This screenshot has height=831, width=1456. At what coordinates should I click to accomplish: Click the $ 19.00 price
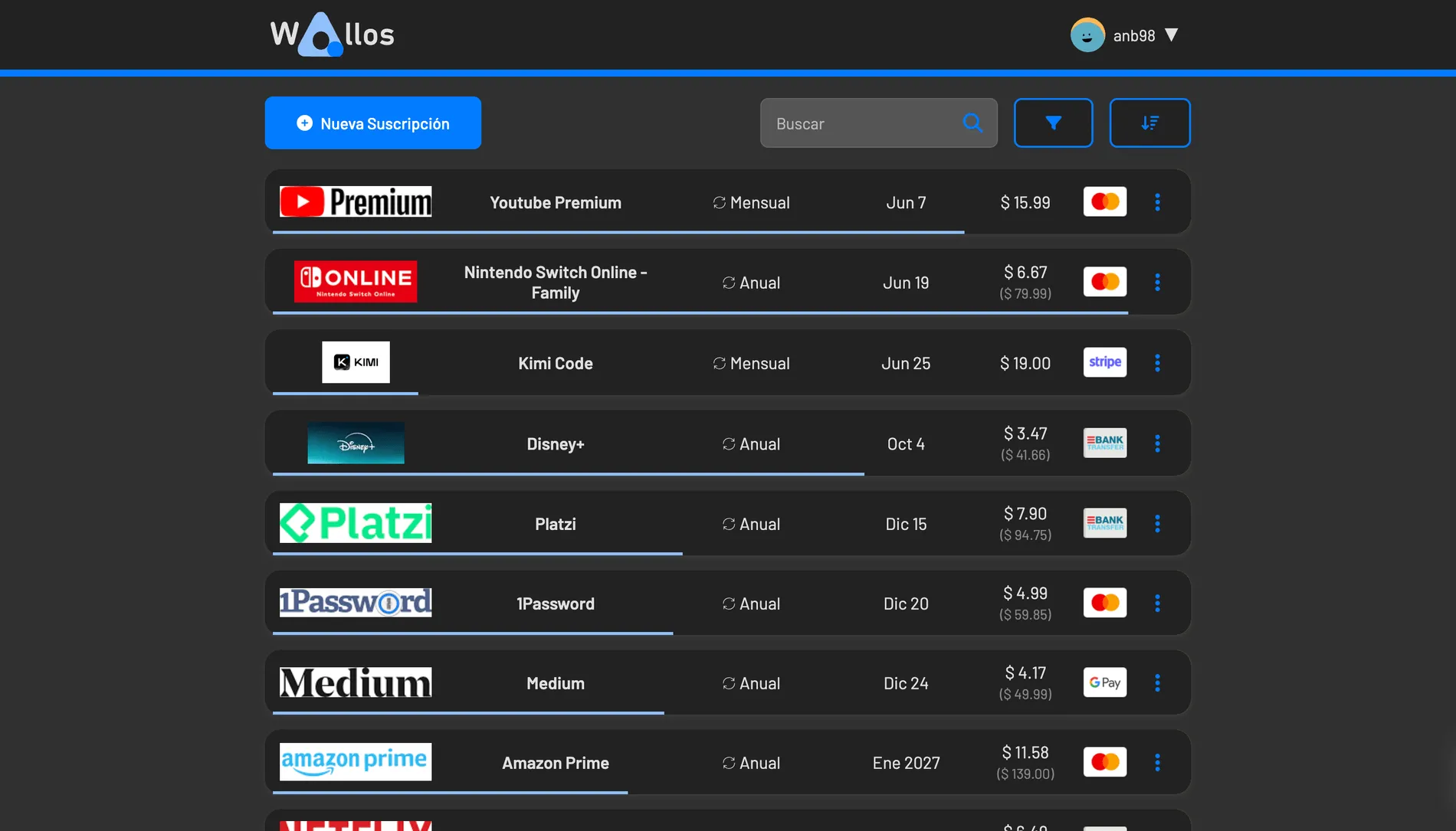tap(1025, 363)
